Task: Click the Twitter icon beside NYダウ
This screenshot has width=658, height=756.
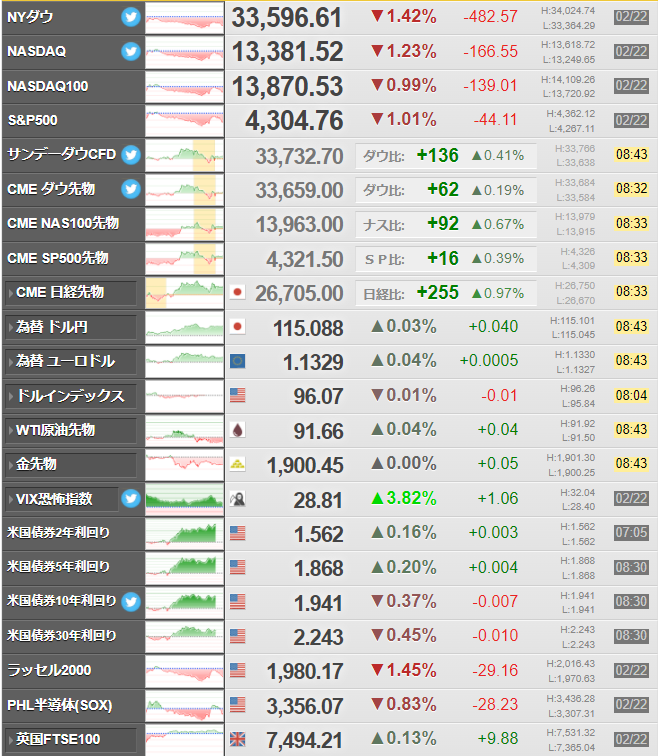Action: [131, 17]
